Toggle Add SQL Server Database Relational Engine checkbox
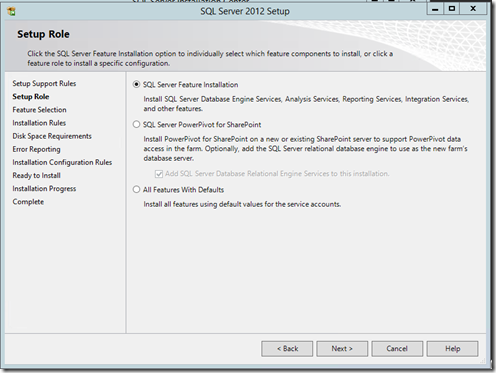 pyautogui.click(x=159, y=174)
